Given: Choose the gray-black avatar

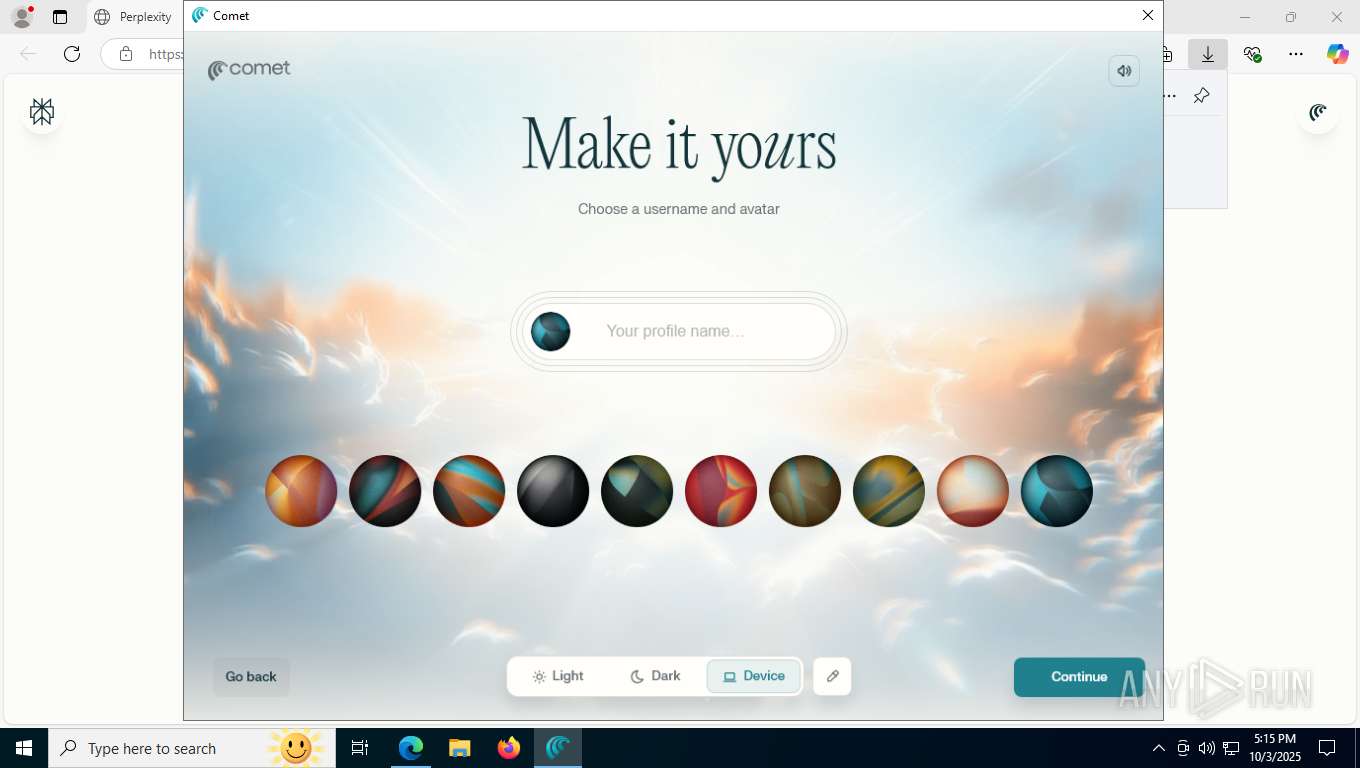Looking at the screenshot, I should coord(553,491).
